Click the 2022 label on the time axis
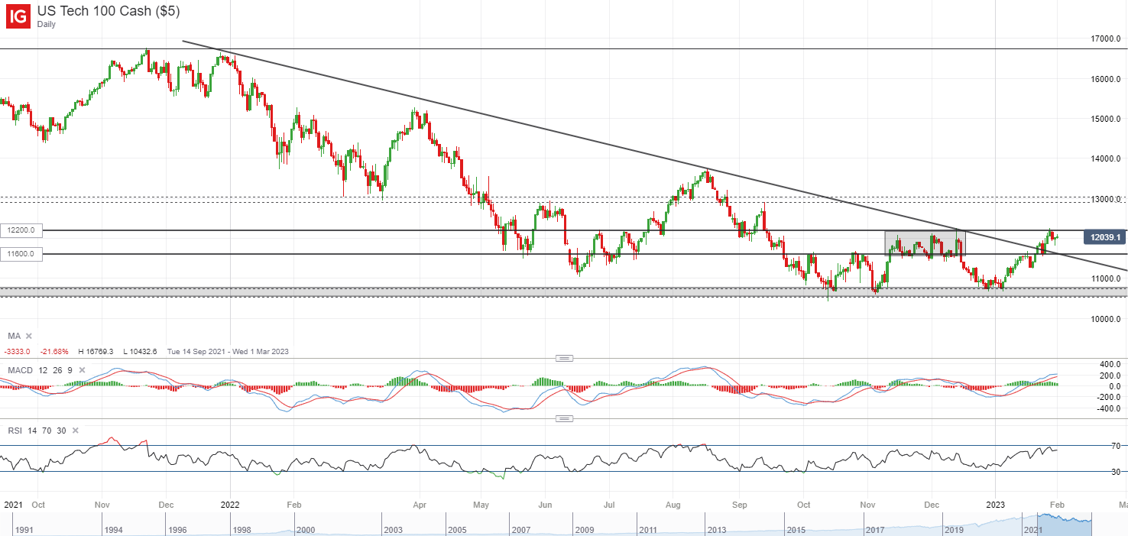This screenshot has width=1140, height=536. pyautogui.click(x=231, y=503)
